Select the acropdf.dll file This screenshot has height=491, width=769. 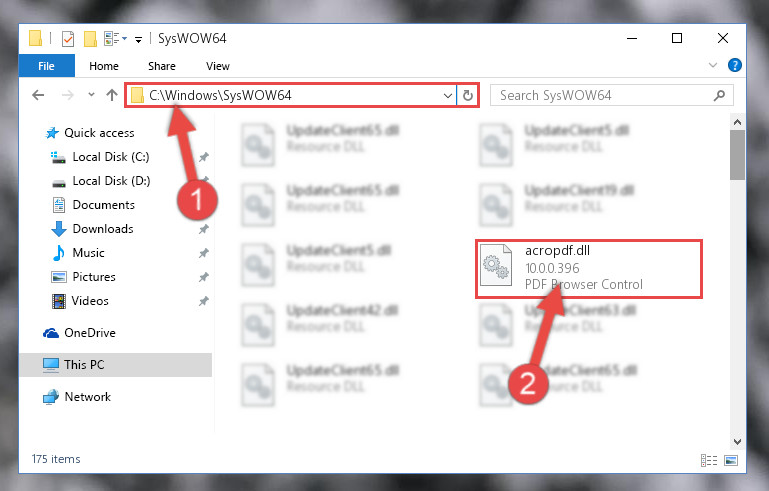(589, 268)
